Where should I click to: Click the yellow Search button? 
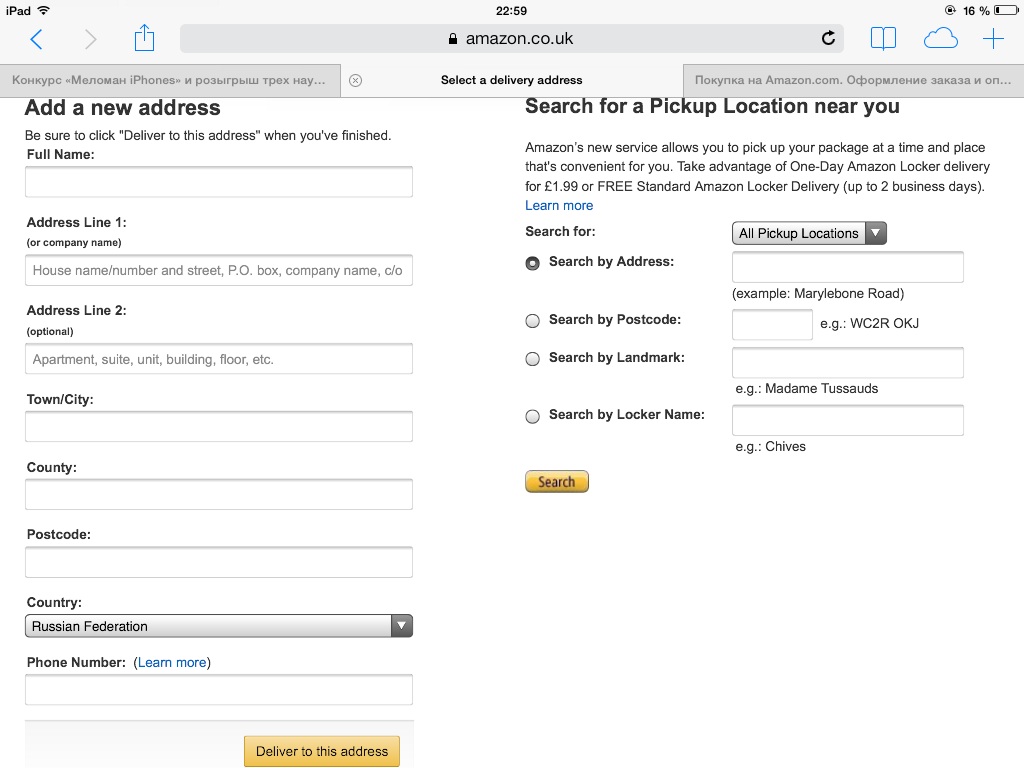[556, 482]
